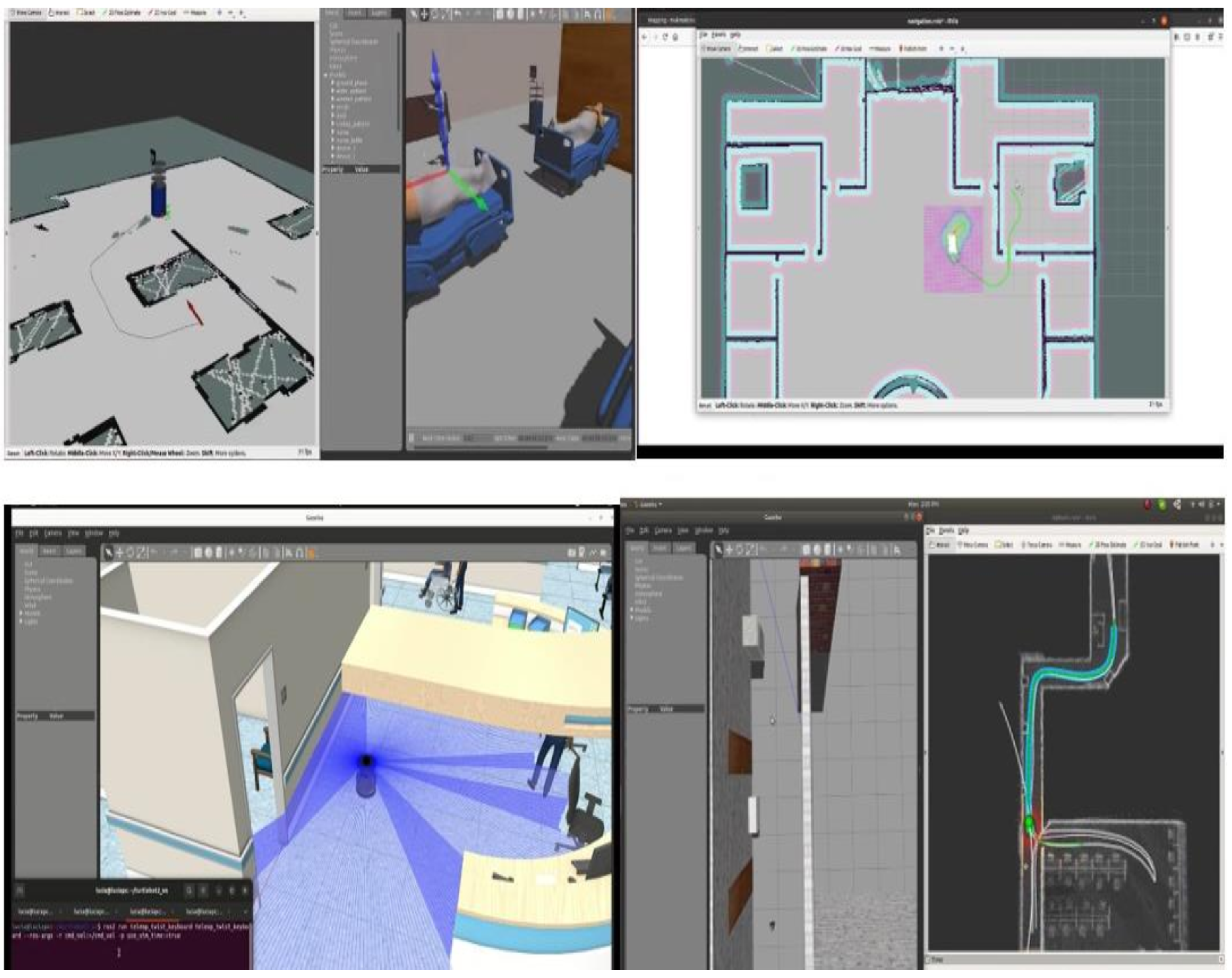Open the Panels menu in bottom-right RViz

click(947, 531)
